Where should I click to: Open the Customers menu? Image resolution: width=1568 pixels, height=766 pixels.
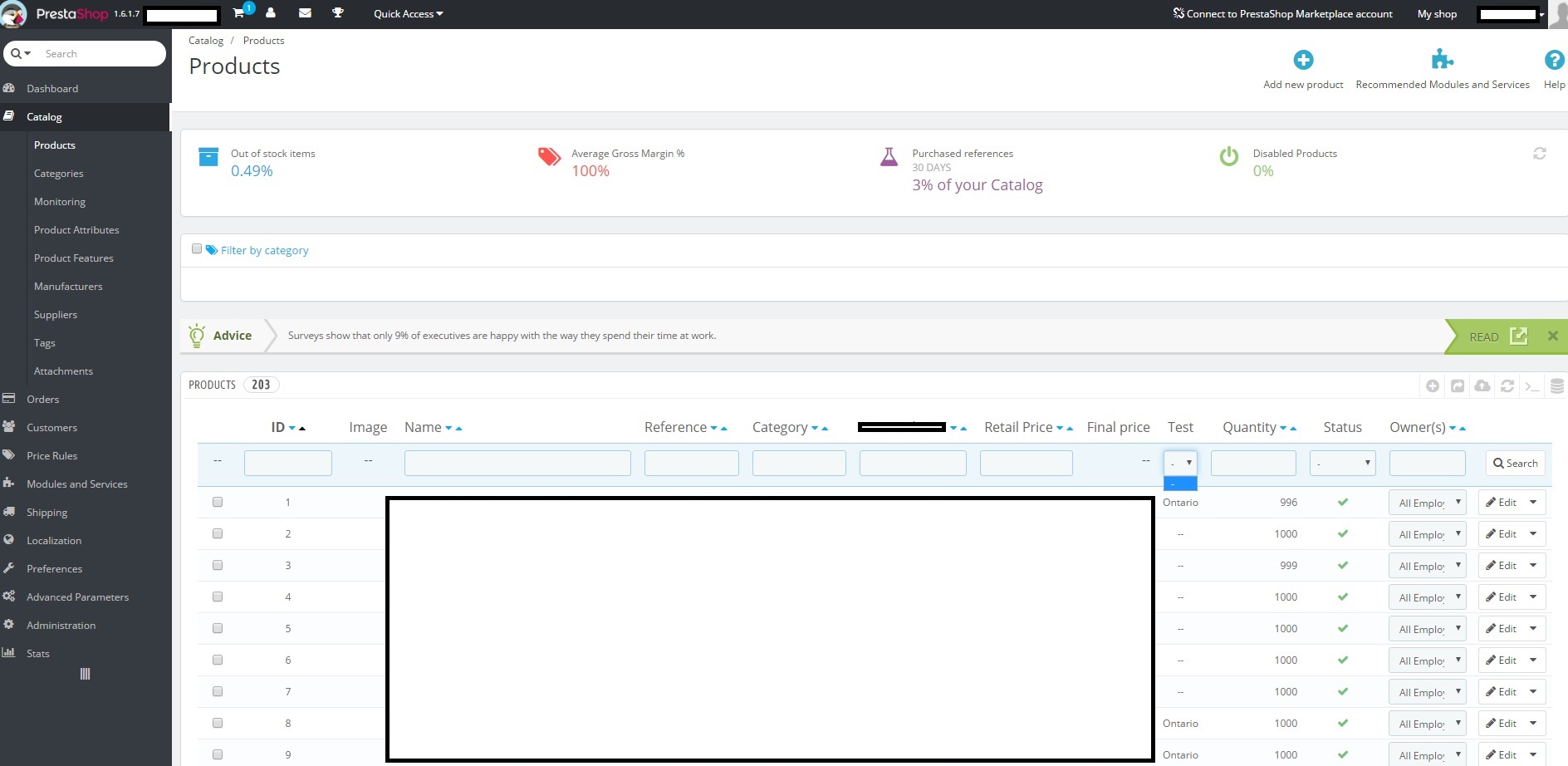coord(51,427)
